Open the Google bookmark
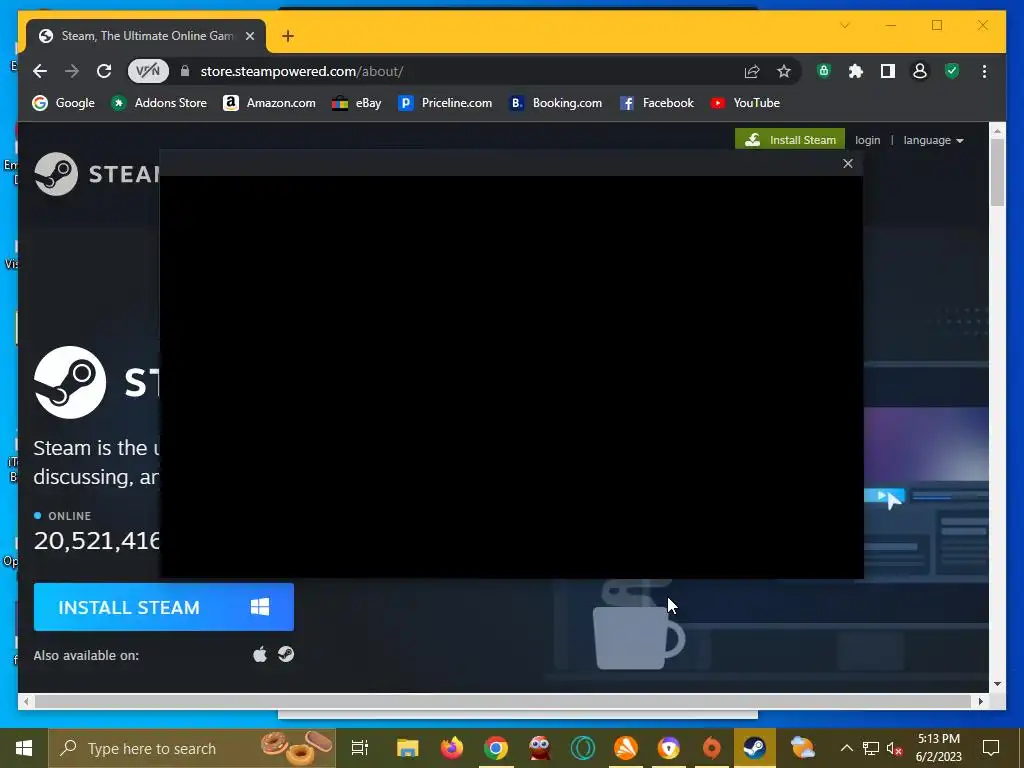1024x768 pixels. [x=63, y=103]
